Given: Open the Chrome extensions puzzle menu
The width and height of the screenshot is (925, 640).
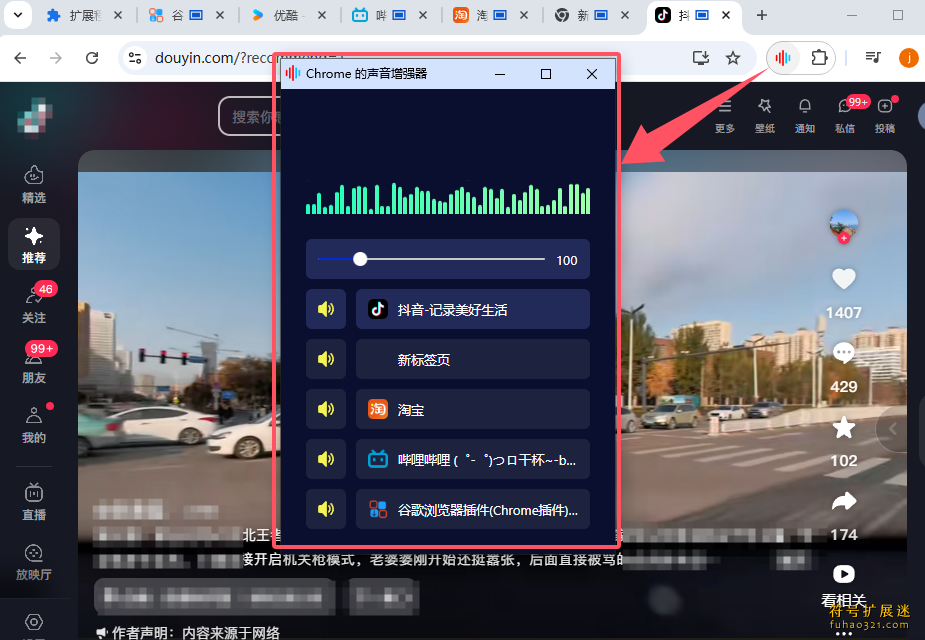Looking at the screenshot, I should (819, 58).
